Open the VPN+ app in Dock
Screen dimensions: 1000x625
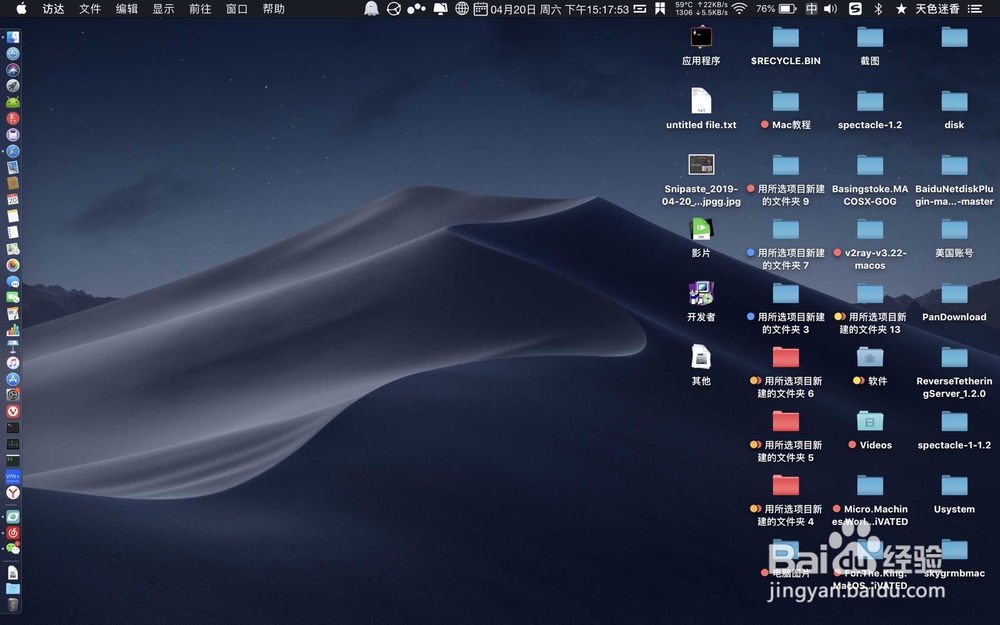coord(13,476)
